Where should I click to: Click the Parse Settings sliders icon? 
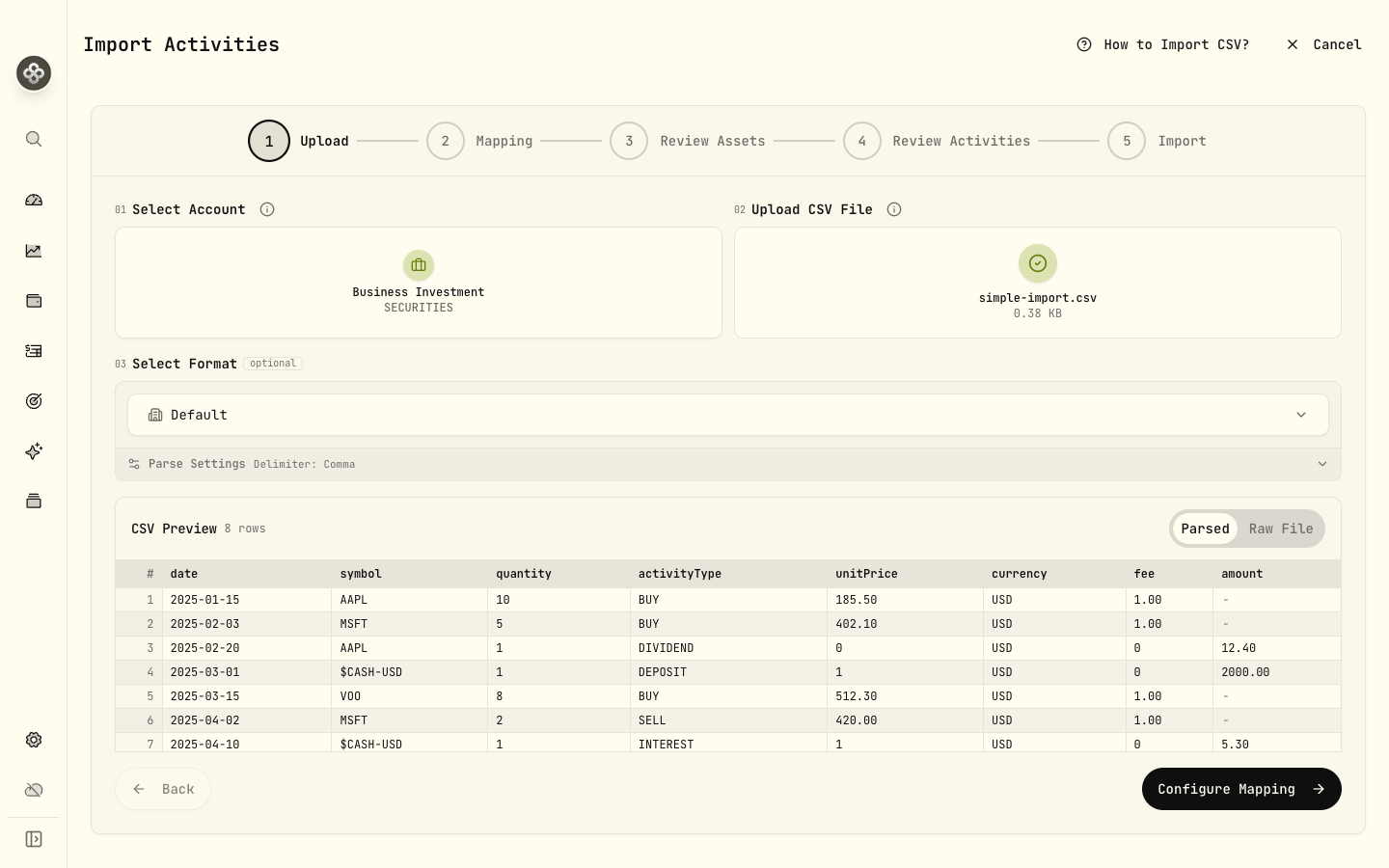pos(134,464)
